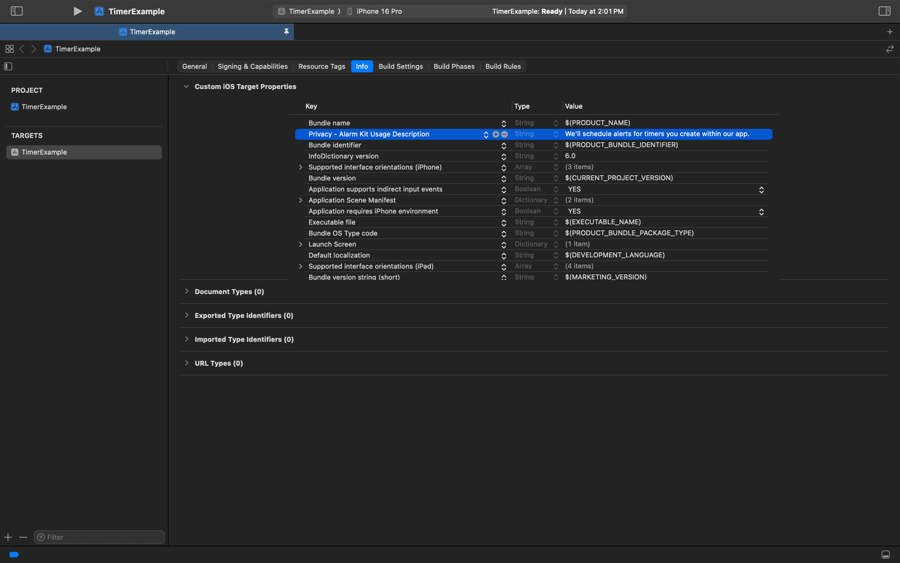Screen dimensions: 900x563
Task: Click the targets Filter field
Action: coord(99,537)
